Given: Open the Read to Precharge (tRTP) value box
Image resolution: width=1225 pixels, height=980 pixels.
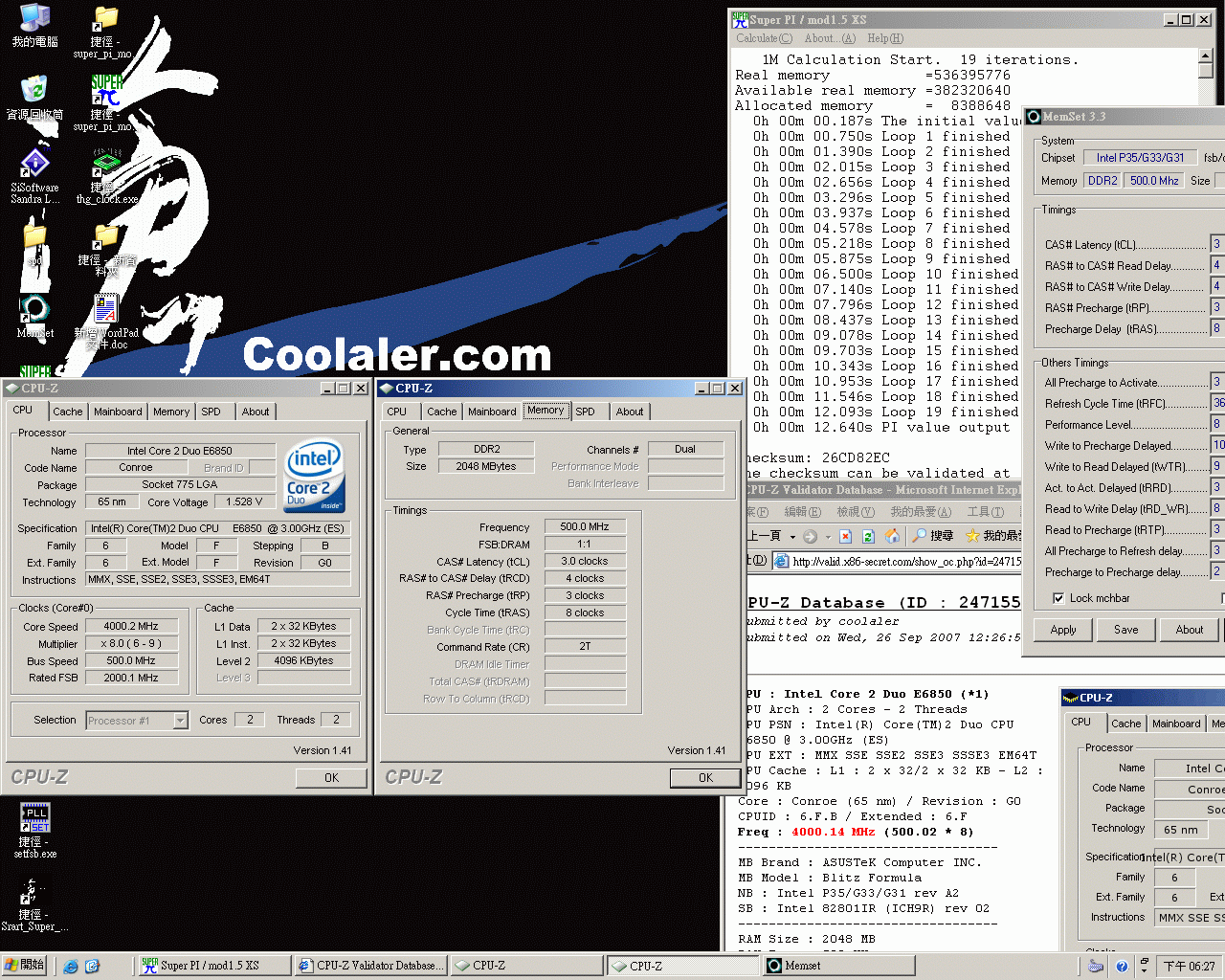Looking at the screenshot, I should point(1217,529).
